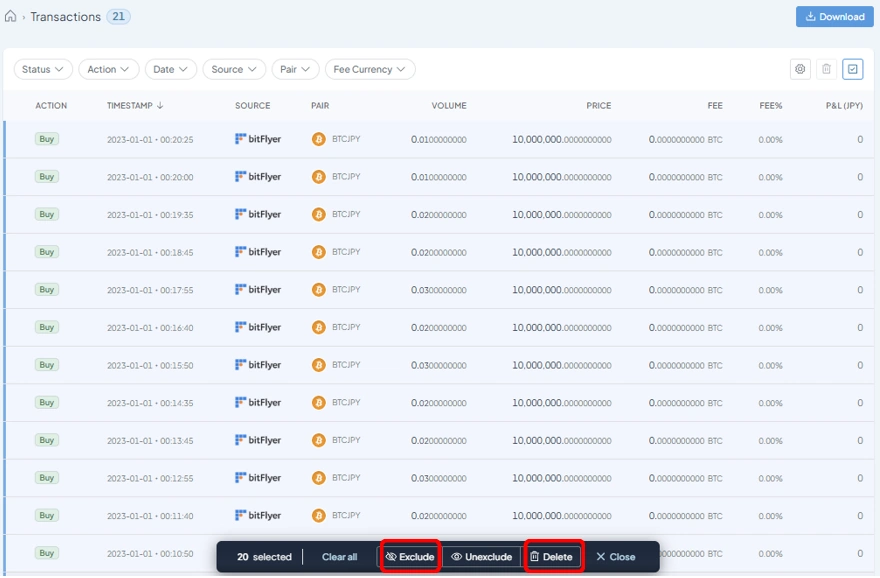Screen dimensions: 880x578
Task: Click price value in 00:14:35 row
Action: coord(561,403)
